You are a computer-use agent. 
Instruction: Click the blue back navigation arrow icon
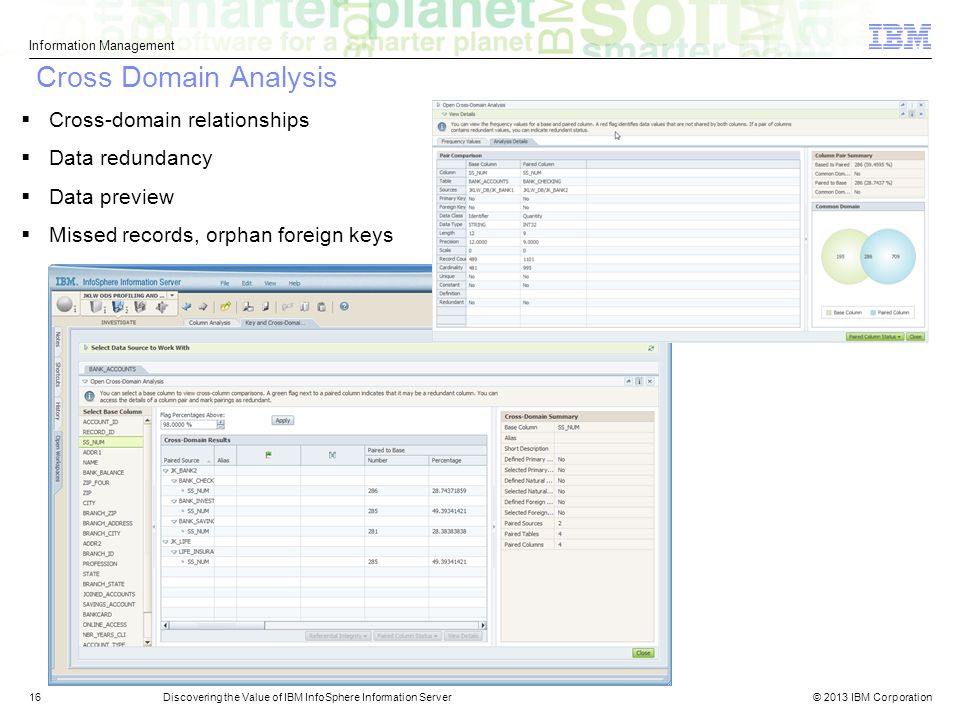[x=186, y=307]
